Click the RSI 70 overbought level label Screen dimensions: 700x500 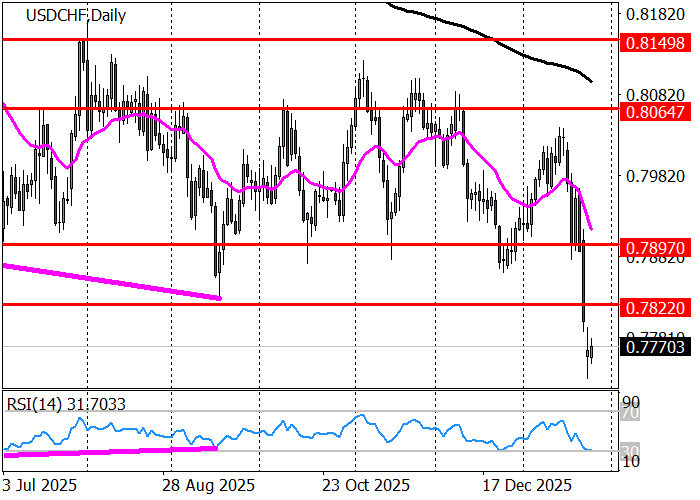pyautogui.click(x=632, y=411)
